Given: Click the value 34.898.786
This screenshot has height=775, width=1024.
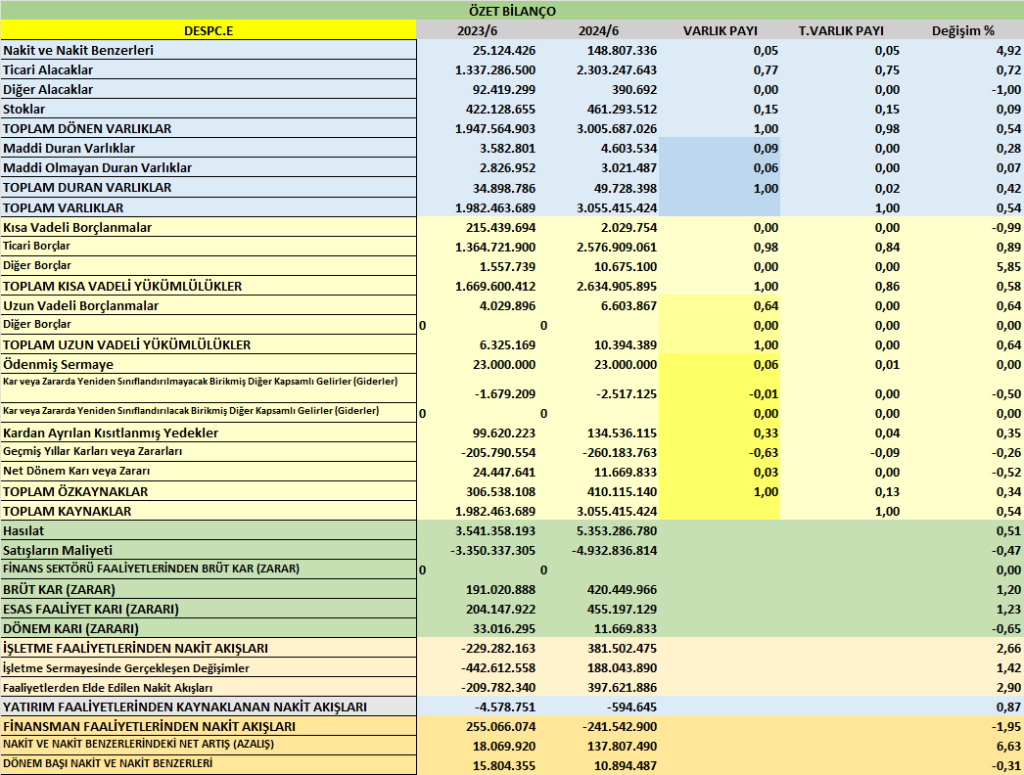Looking at the screenshot, I should click(x=502, y=189).
